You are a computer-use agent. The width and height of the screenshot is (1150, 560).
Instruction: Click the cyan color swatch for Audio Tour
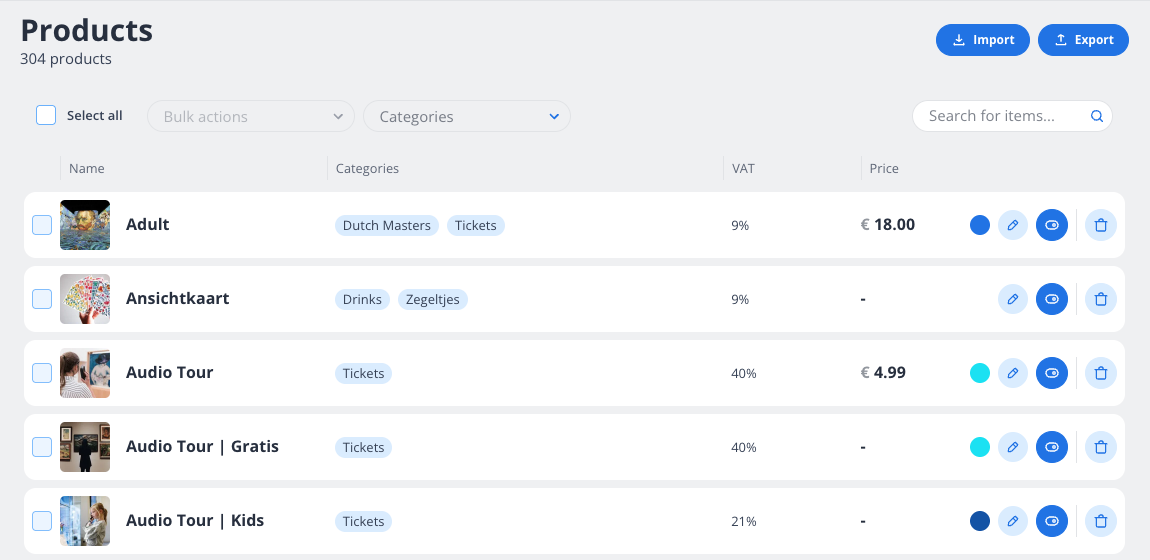coord(980,373)
